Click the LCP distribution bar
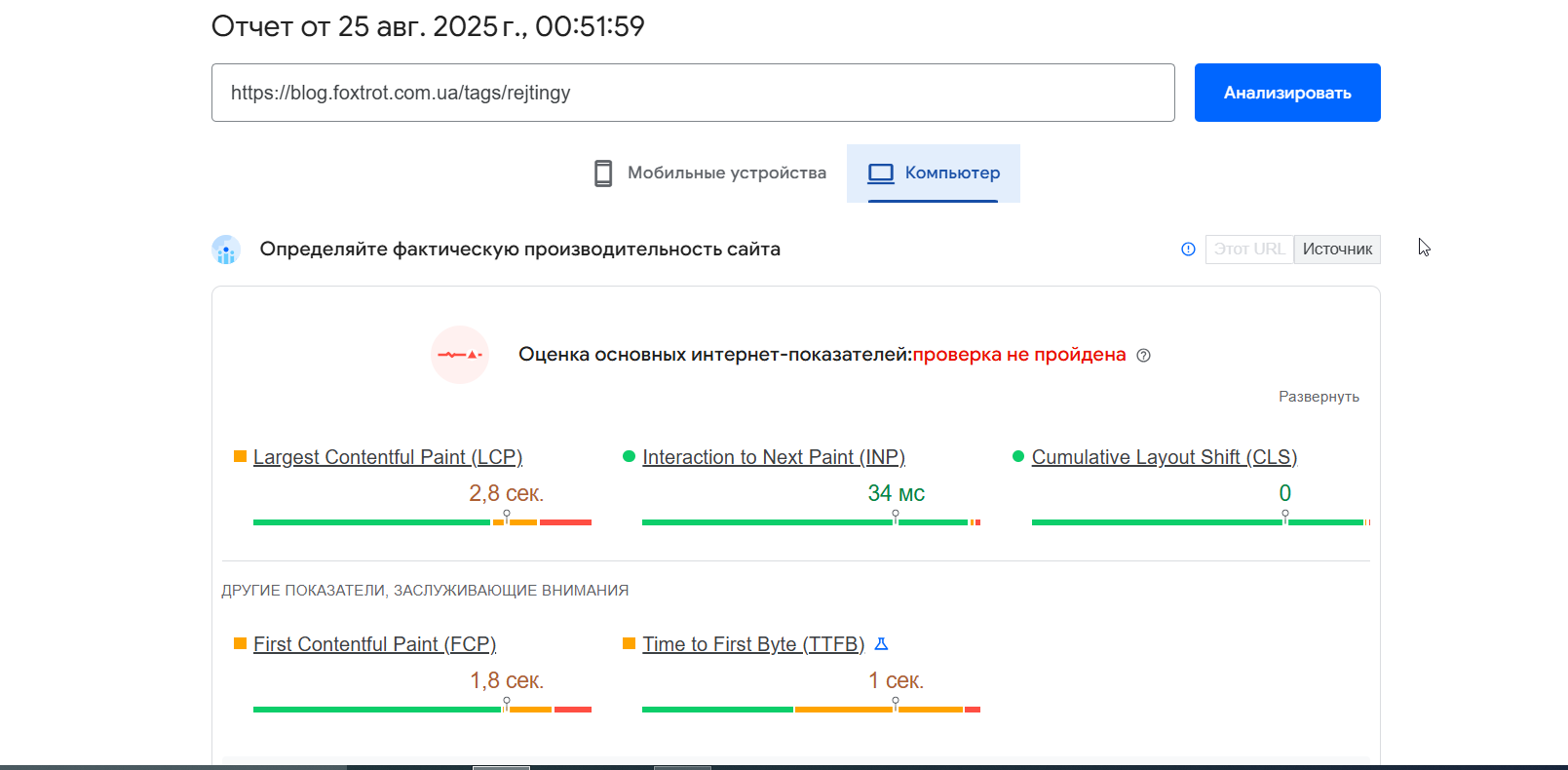This screenshot has width=1568, height=770. pyautogui.click(x=422, y=522)
